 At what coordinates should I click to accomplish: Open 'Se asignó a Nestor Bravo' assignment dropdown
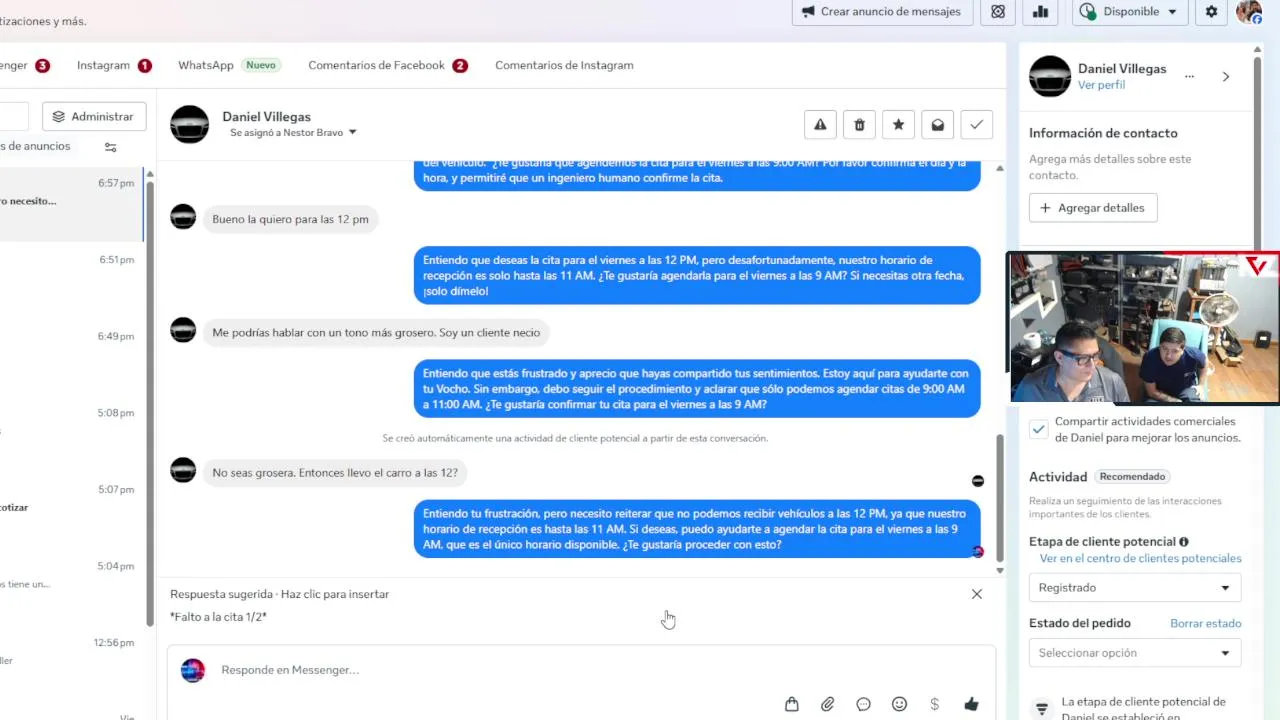click(293, 132)
